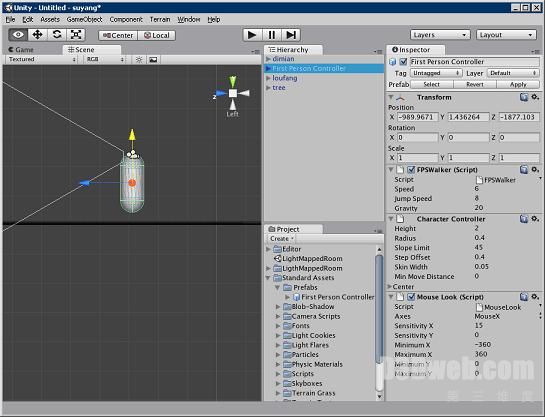Click the Prefab Revert button
The height and width of the screenshot is (417, 545).
coord(475,84)
